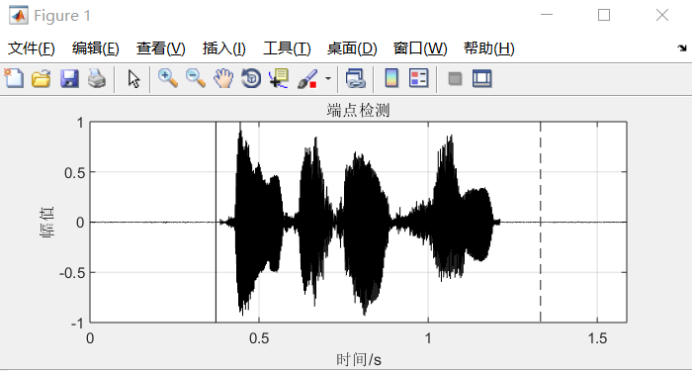Image resolution: width=692 pixels, height=371 pixels.
Task: Select the Edit Plot arrow tool
Action: (x=133, y=79)
